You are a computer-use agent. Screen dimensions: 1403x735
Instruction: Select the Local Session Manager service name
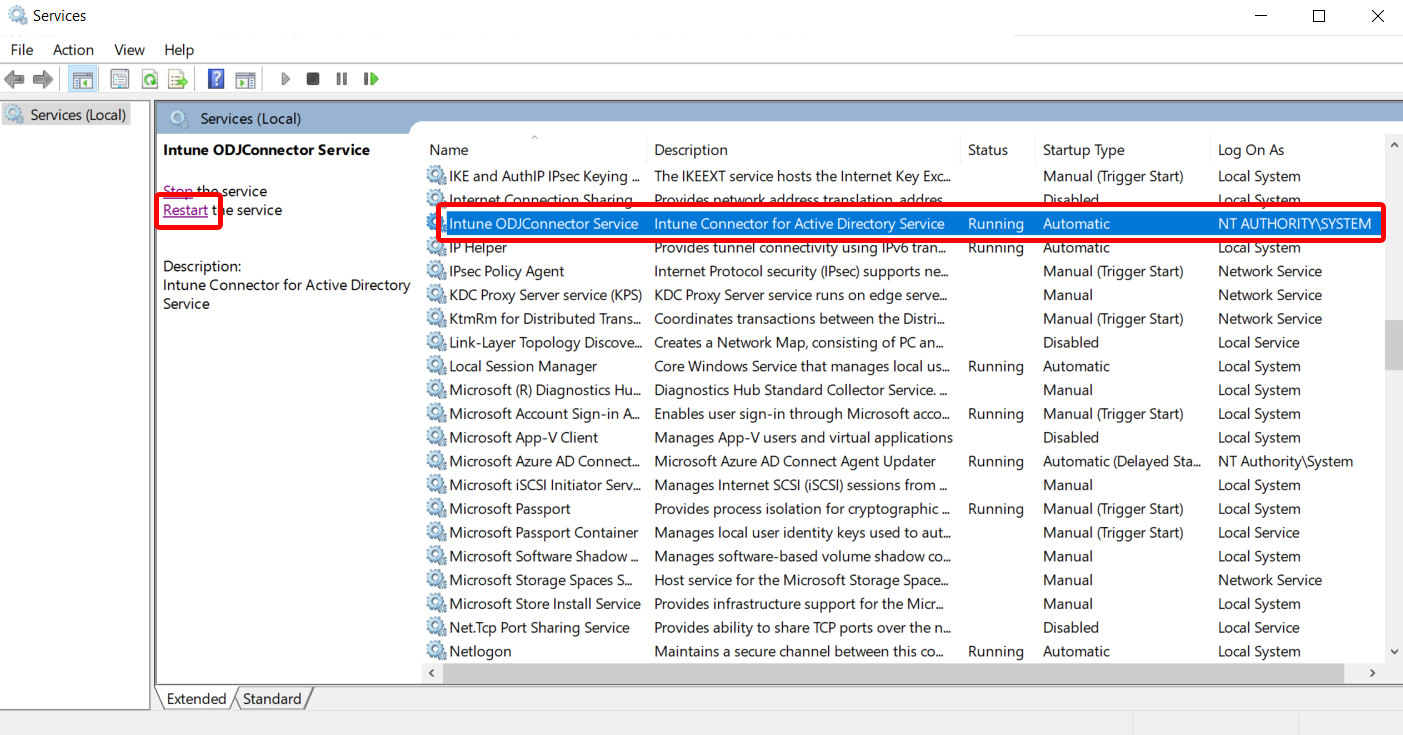[x=523, y=366]
